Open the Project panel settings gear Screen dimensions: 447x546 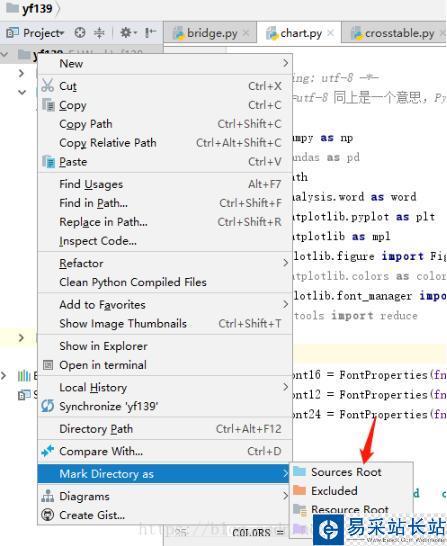pyautogui.click(x=126, y=33)
